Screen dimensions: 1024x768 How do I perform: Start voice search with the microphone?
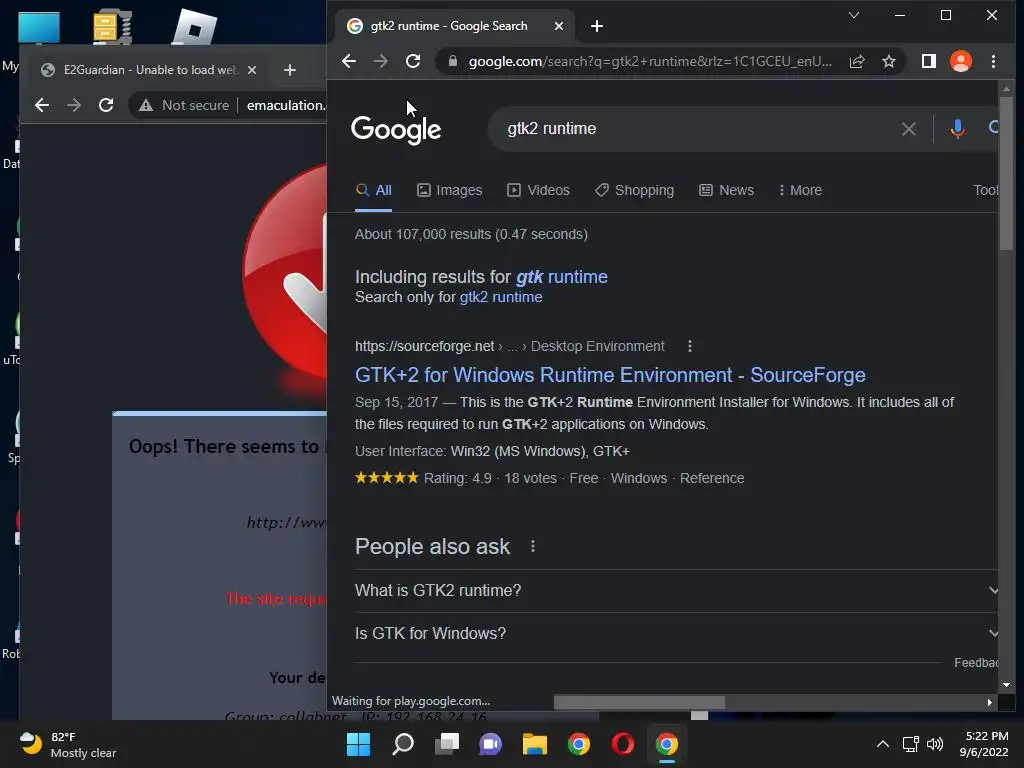(x=957, y=129)
